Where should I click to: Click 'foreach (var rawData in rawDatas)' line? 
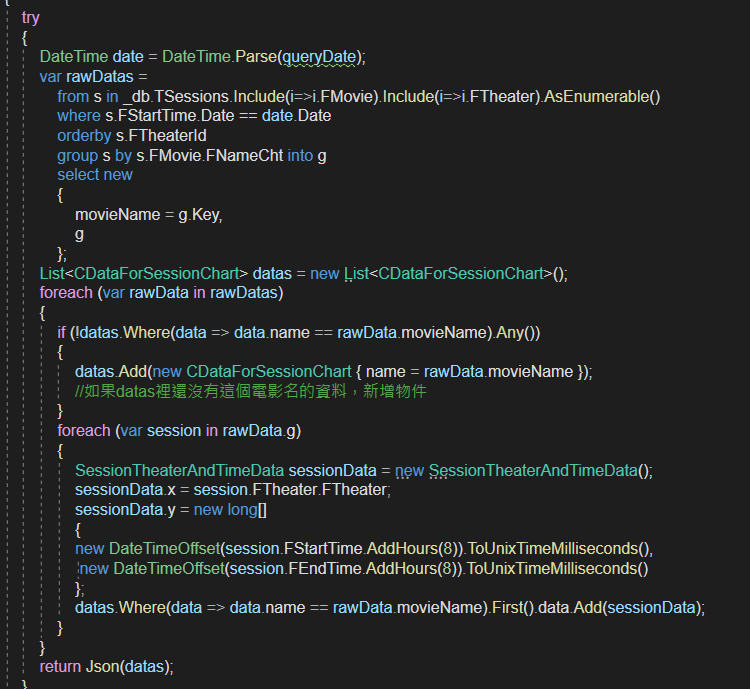click(x=162, y=293)
